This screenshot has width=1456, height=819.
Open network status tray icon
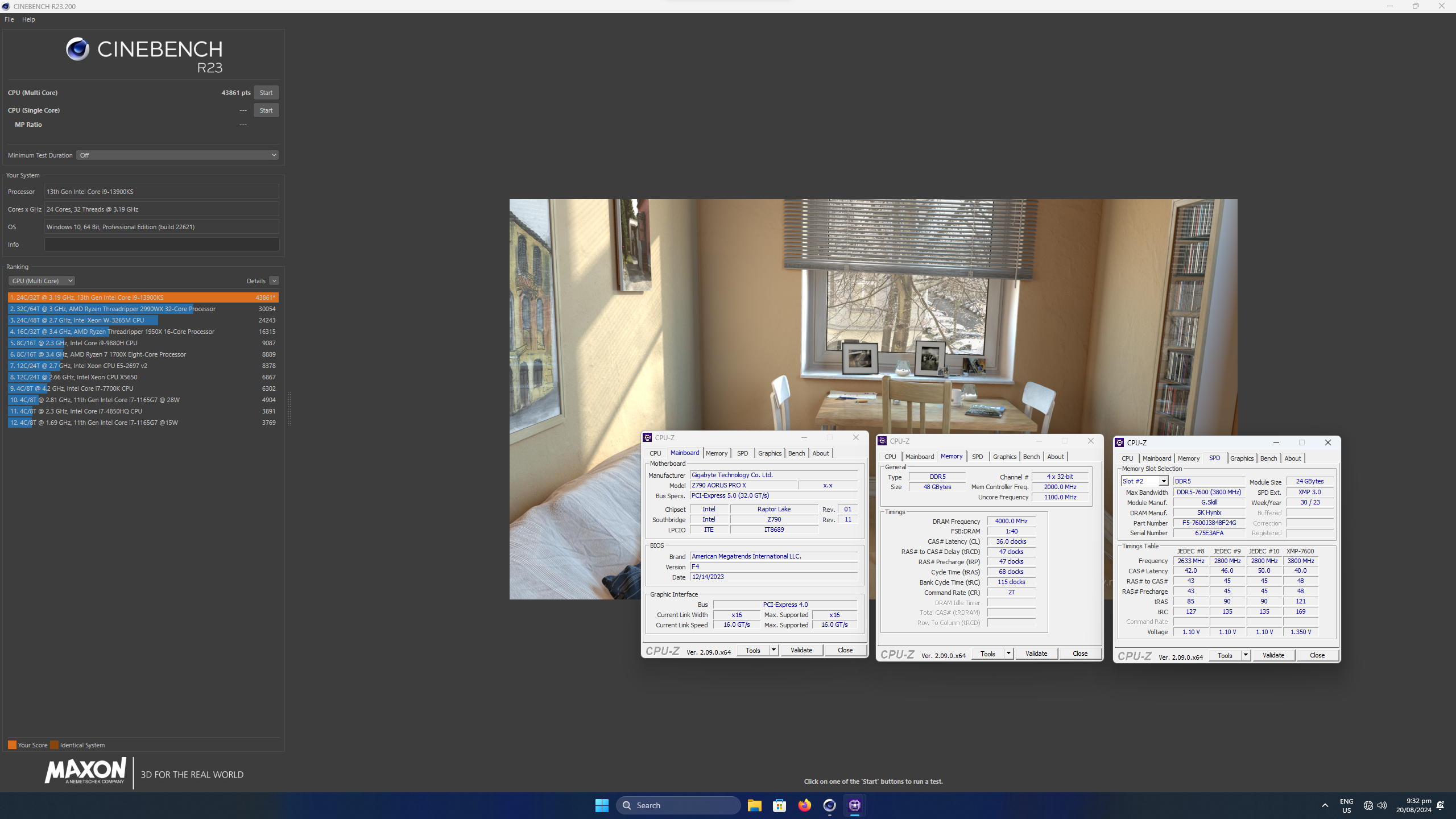coord(1368,805)
